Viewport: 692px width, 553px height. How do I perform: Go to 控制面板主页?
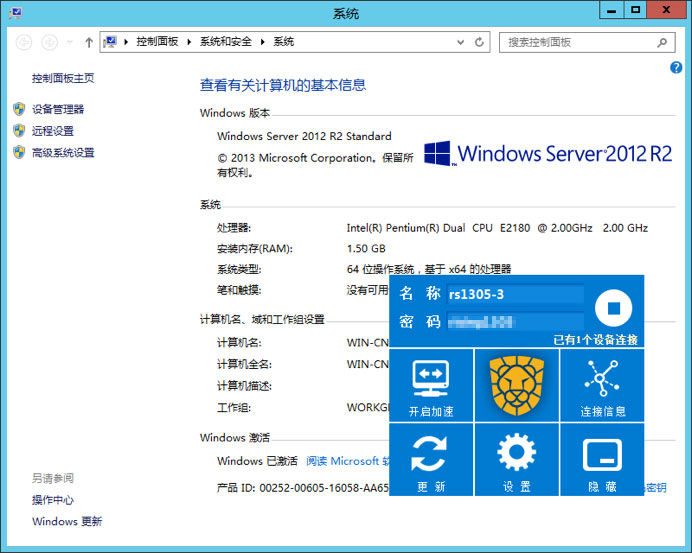63,78
